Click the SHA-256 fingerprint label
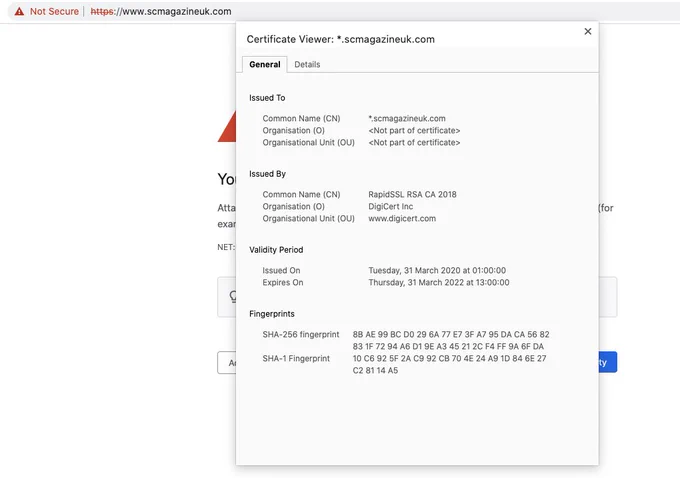Viewport: 680px width, 478px height. (301, 334)
